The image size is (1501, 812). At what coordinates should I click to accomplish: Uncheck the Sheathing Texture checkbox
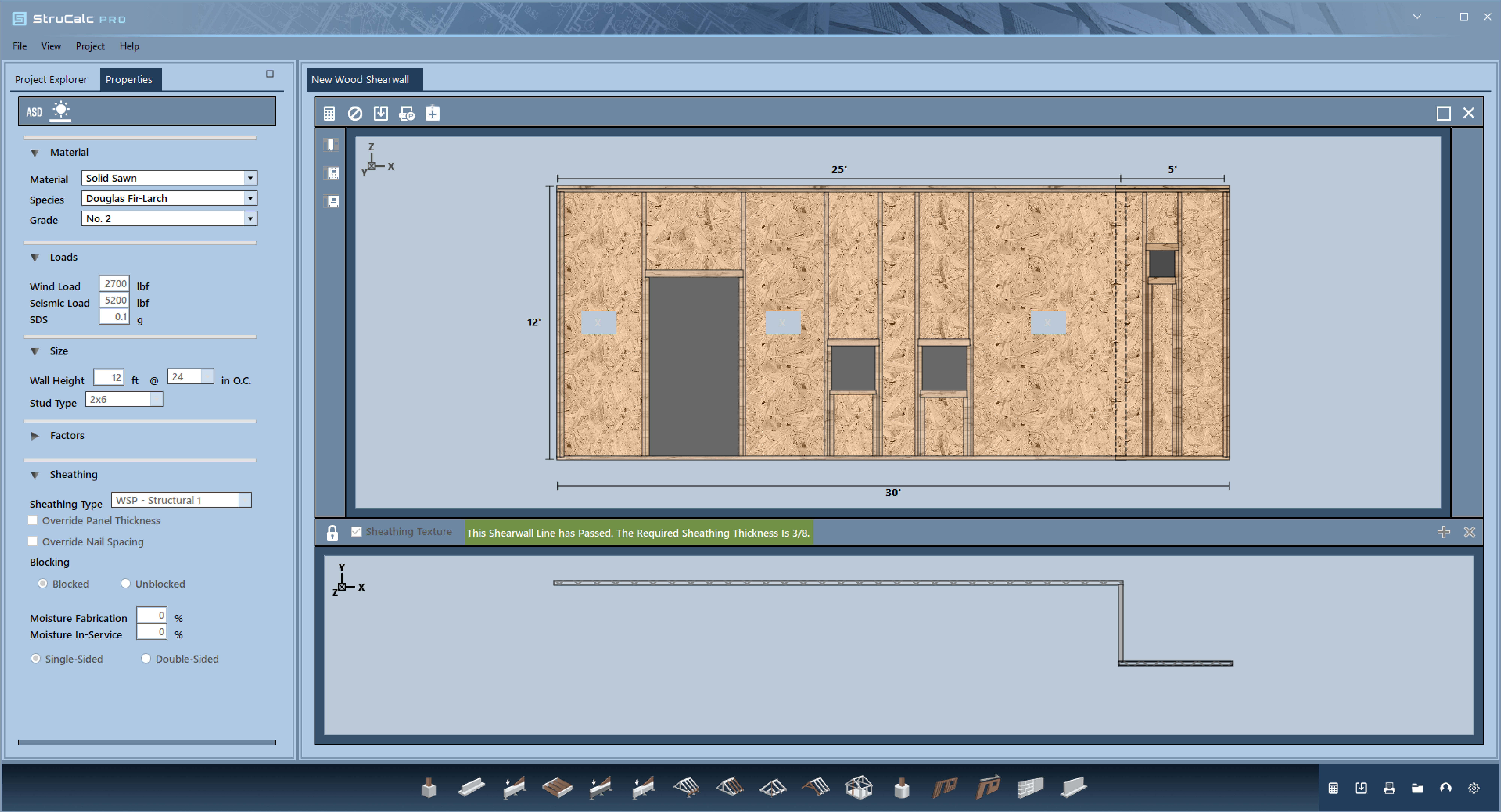click(356, 532)
